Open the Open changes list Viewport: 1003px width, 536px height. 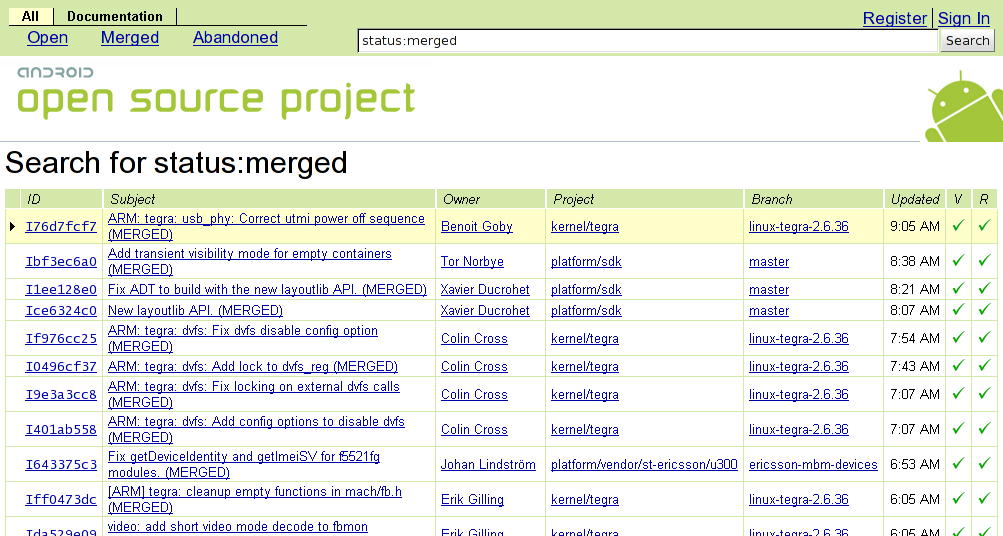coord(47,38)
